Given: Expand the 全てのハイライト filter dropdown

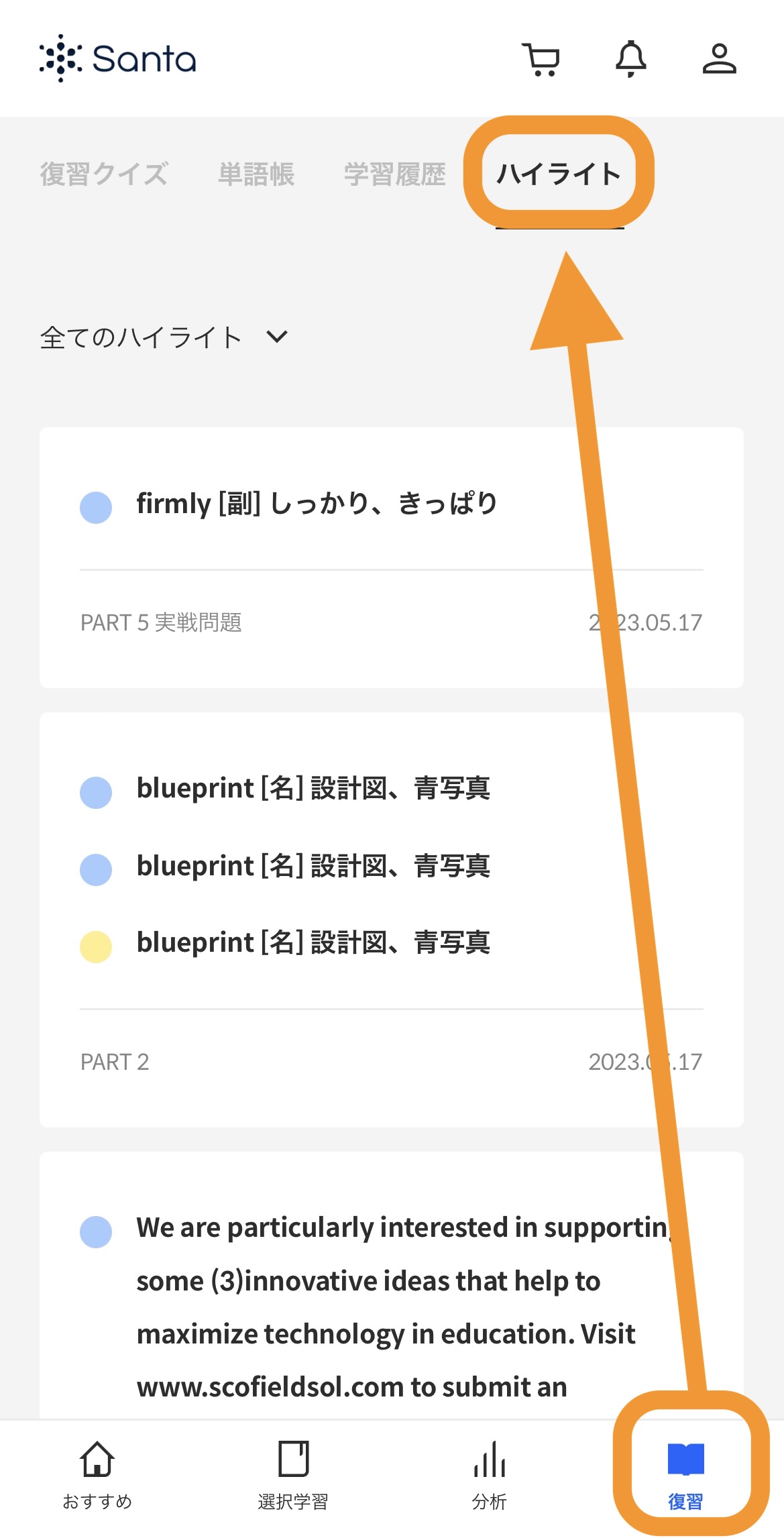Looking at the screenshot, I should point(164,337).
